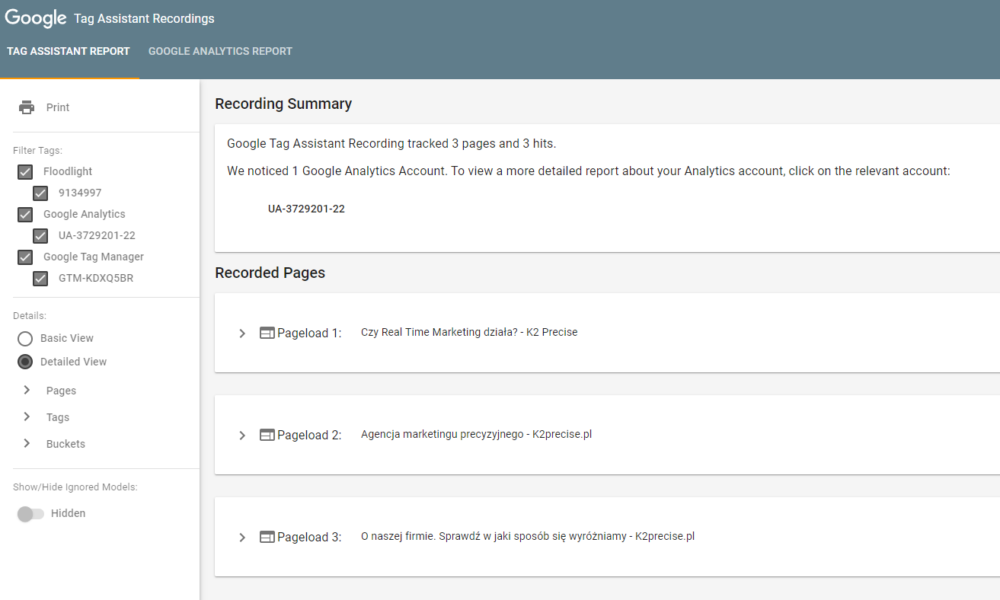Toggle the Show/Hide Ignored Models switch
The image size is (1000, 600).
coord(31,514)
